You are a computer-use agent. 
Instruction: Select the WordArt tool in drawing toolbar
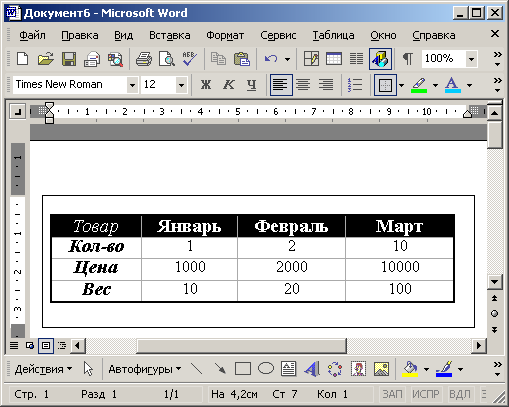pos(312,369)
